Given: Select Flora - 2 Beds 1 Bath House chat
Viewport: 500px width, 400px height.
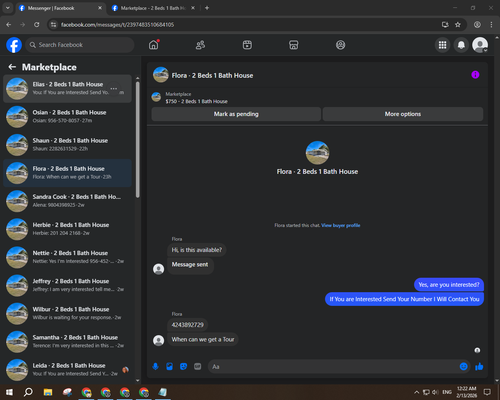Looking at the screenshot, I should 67,173.
